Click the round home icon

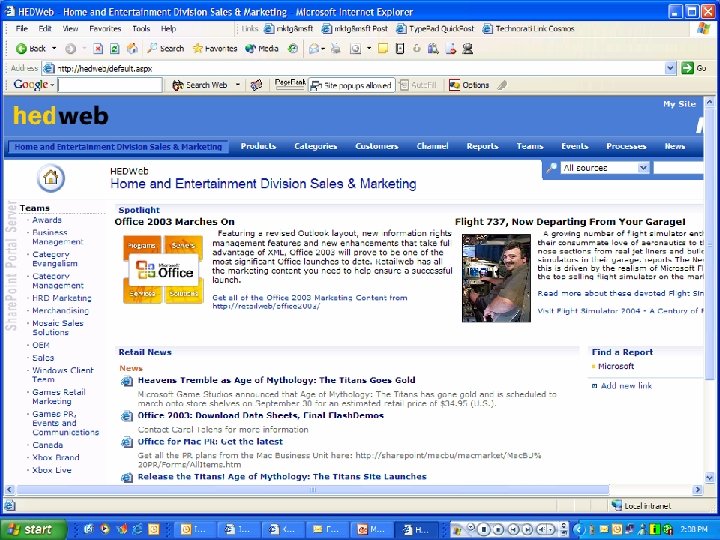[51, 178]
